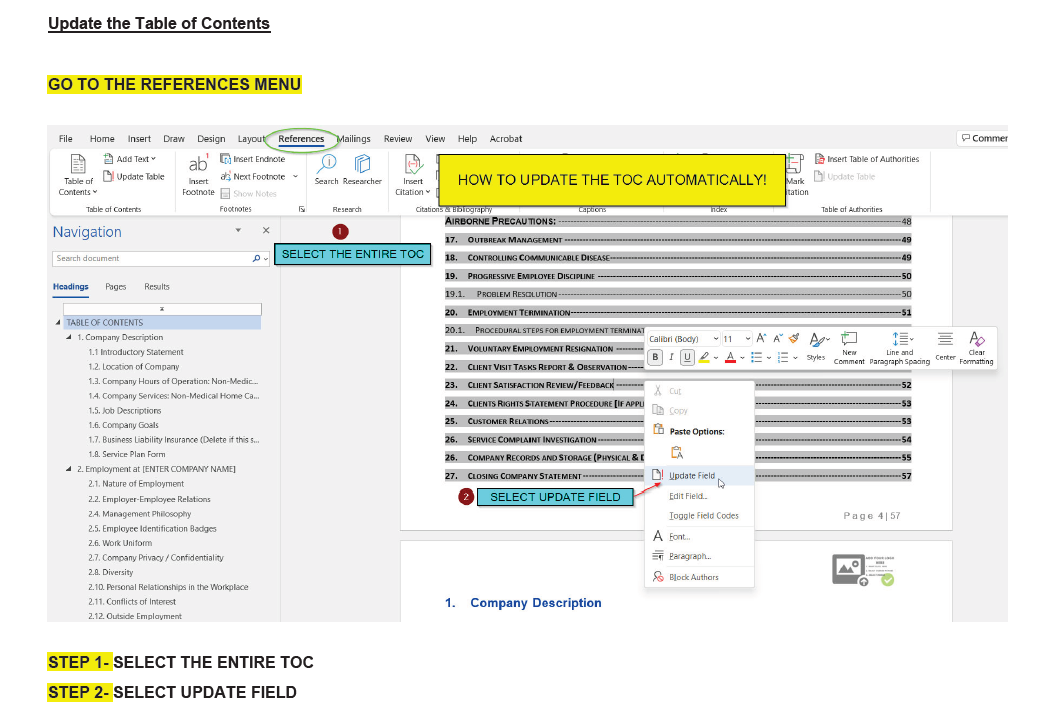
Task: Click the Search magnifier in Research group
Action: pos(327,163)
